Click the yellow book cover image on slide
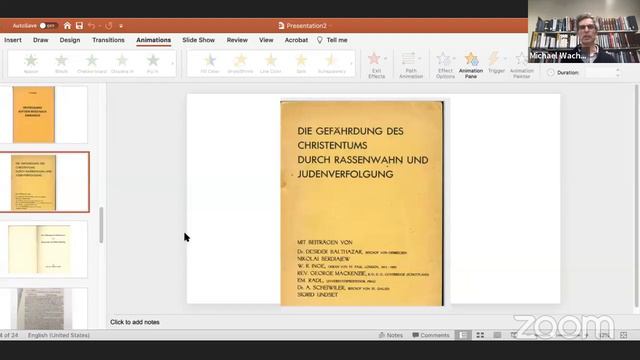 pyautogui.click(x=362, y=203)
